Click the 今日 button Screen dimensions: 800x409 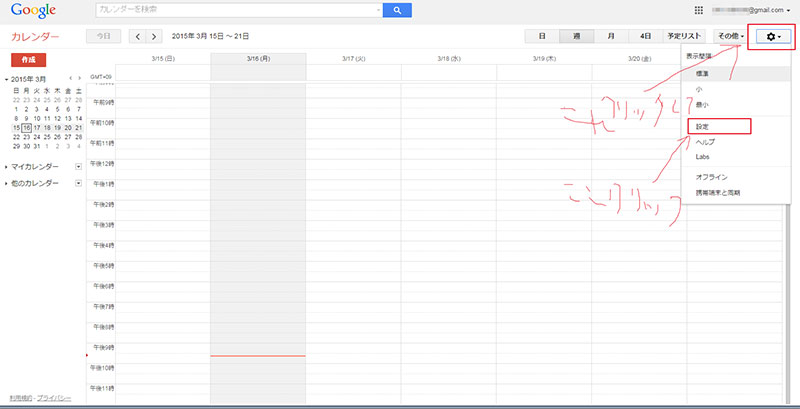(104, 36)
